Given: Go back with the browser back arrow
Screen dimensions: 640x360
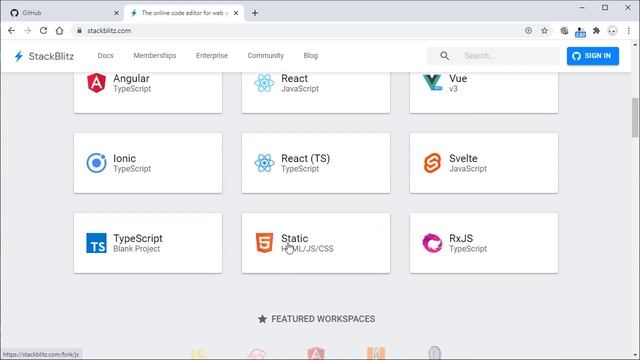Looking at the screenshot, I should (11, 31).
